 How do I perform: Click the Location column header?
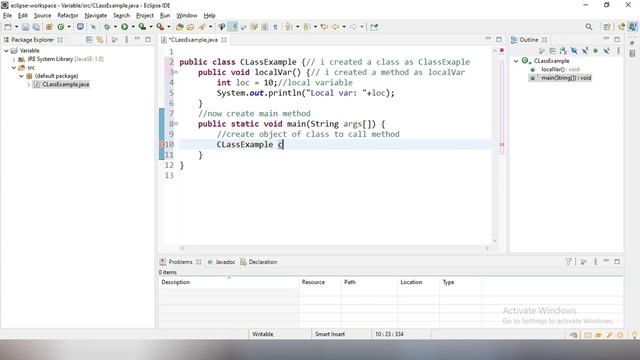coord(418,282)
